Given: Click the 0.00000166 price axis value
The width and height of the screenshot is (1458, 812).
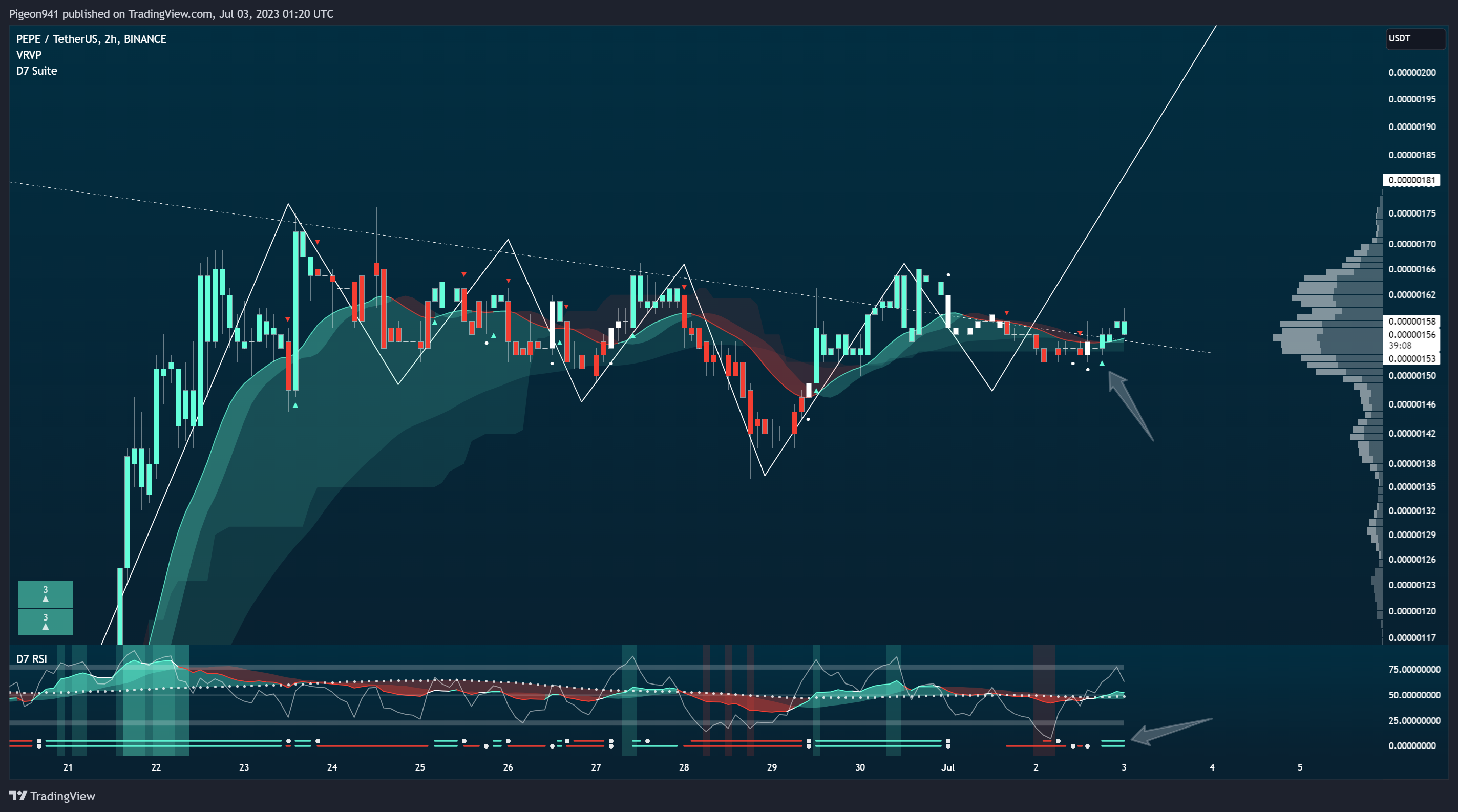Looking at the screenshot, I should [x=1411, y=269].
